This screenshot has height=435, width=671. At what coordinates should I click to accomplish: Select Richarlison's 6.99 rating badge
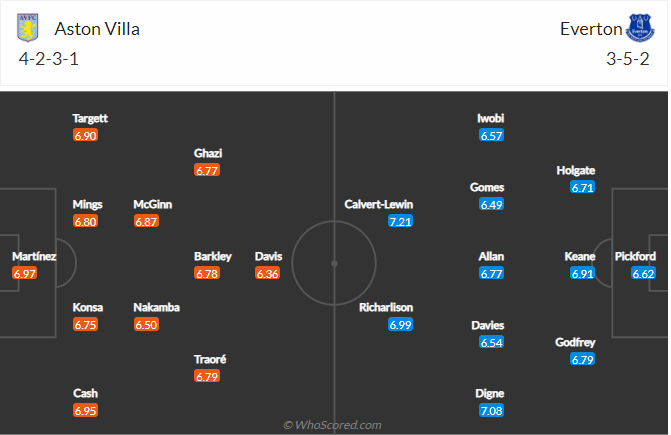click(400, 325)
